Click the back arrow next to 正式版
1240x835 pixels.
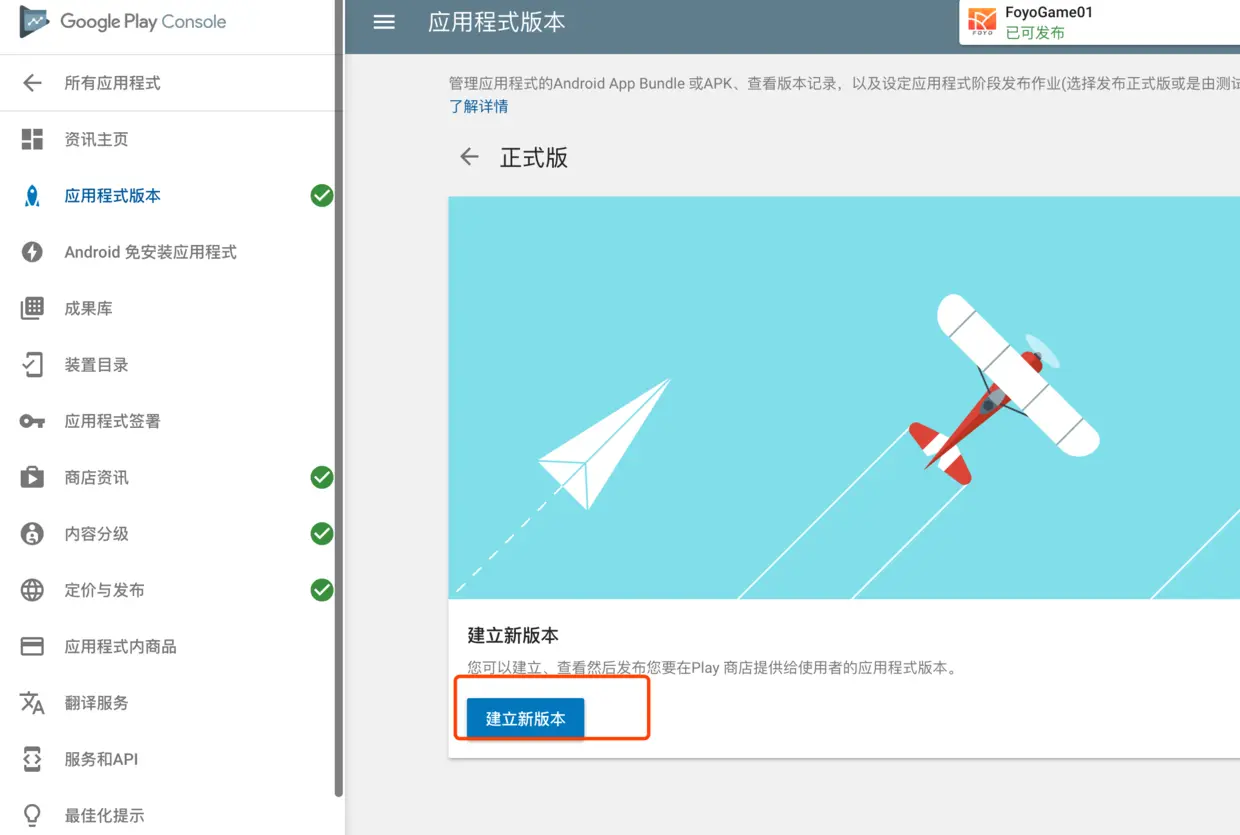[469, 156]
